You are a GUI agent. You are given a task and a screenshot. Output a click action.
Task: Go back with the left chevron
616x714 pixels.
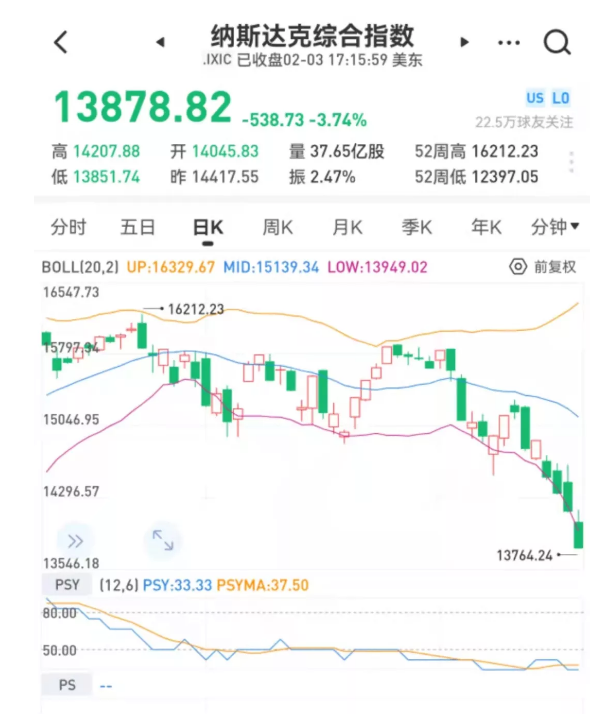[x=61, y=42]
